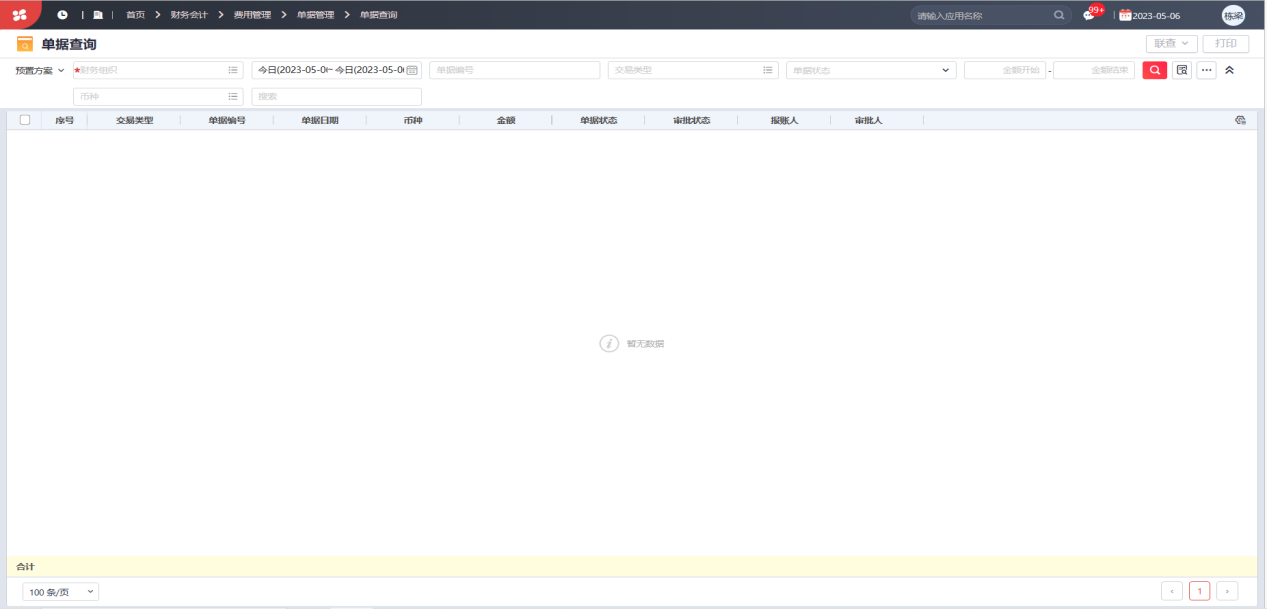This screenshot has height=609, width=1267.
Task: Open 财务会计 in the breadcrumb
Action: click(x=189, y=15)
